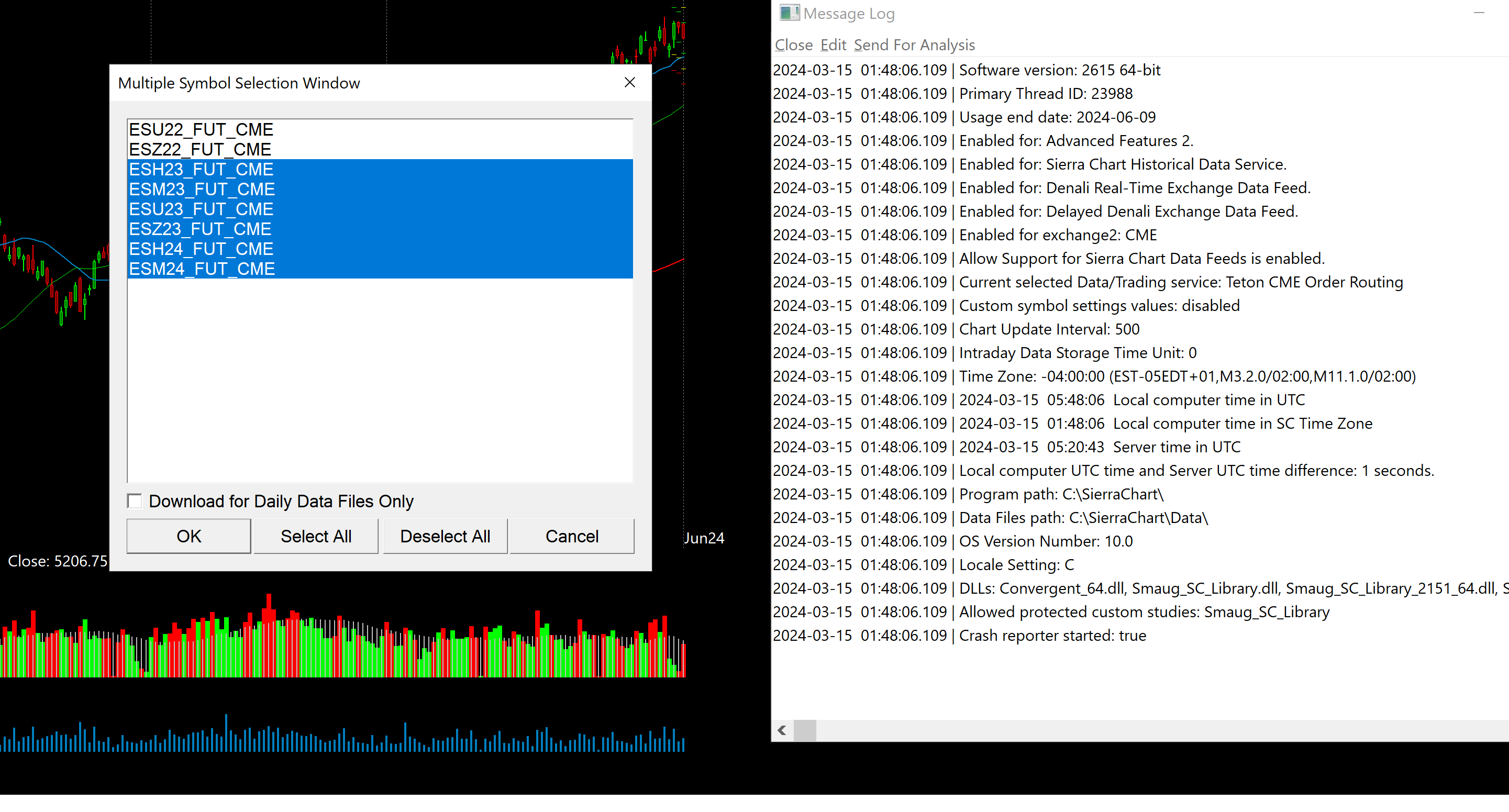Click the Select All button

[x=316, y=536]
